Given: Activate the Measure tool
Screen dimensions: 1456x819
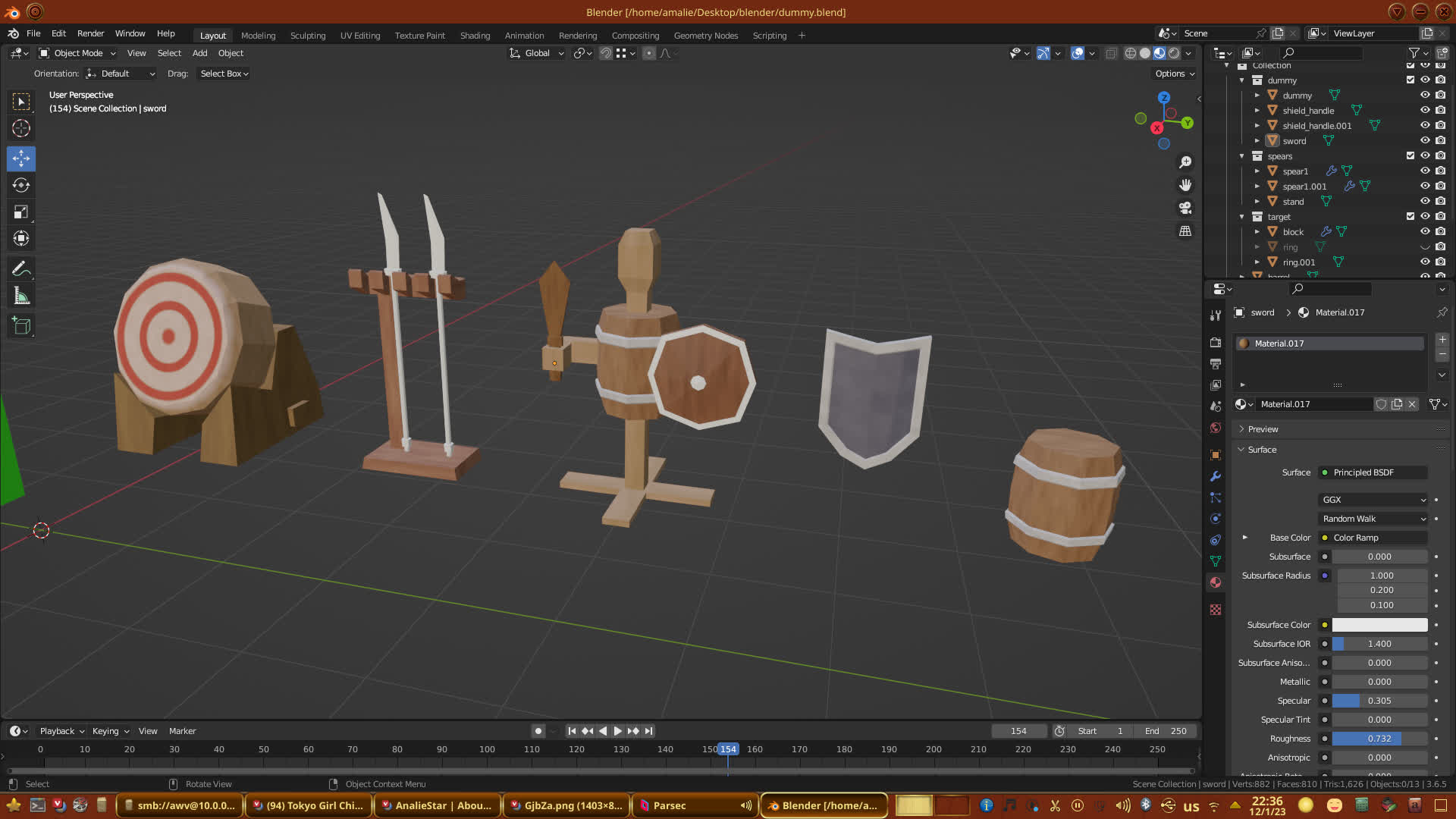Looking at the screenshot, I should (x=21, y=297).
